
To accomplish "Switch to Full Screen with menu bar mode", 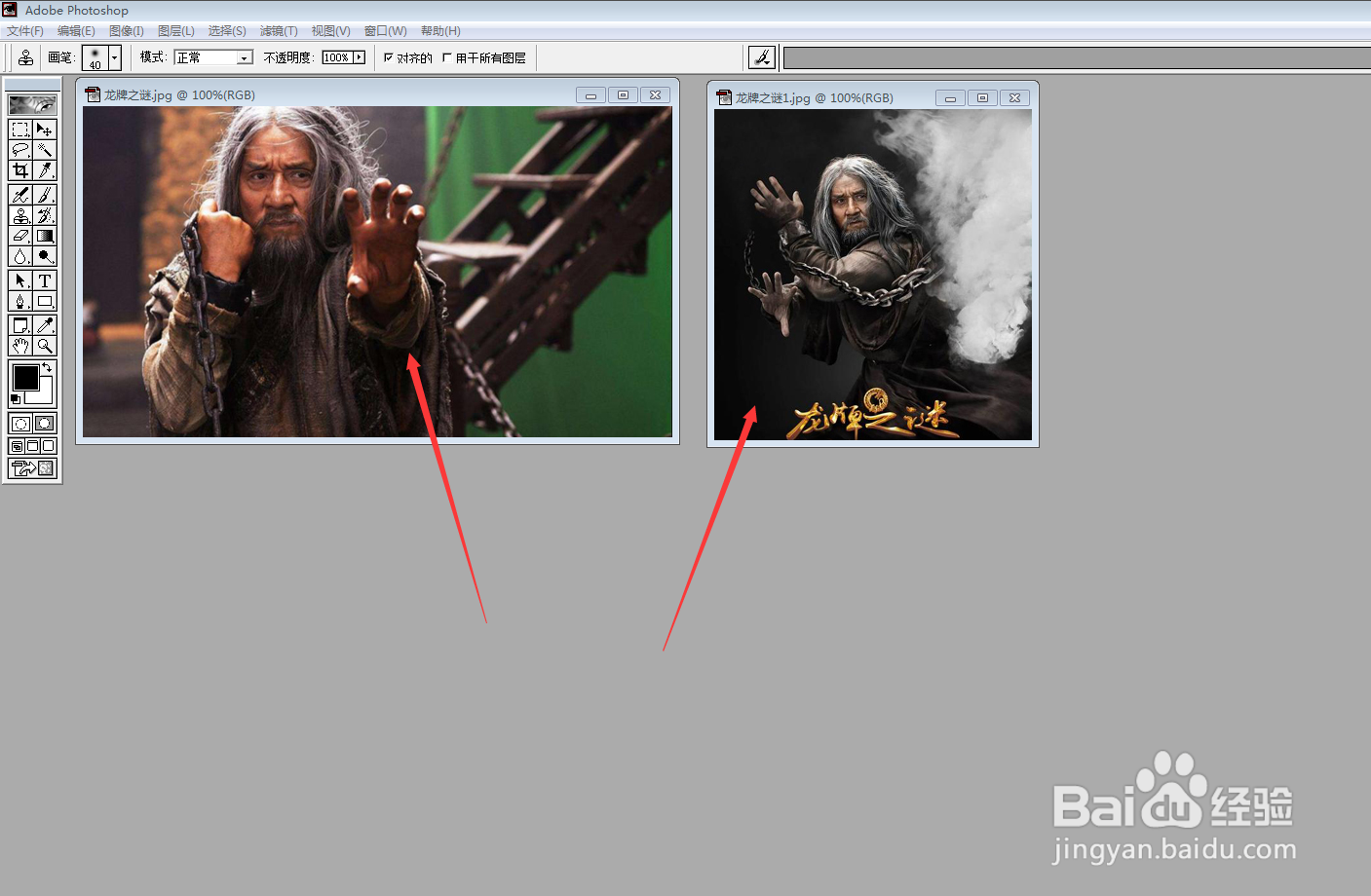I will [x=32, y=446].
